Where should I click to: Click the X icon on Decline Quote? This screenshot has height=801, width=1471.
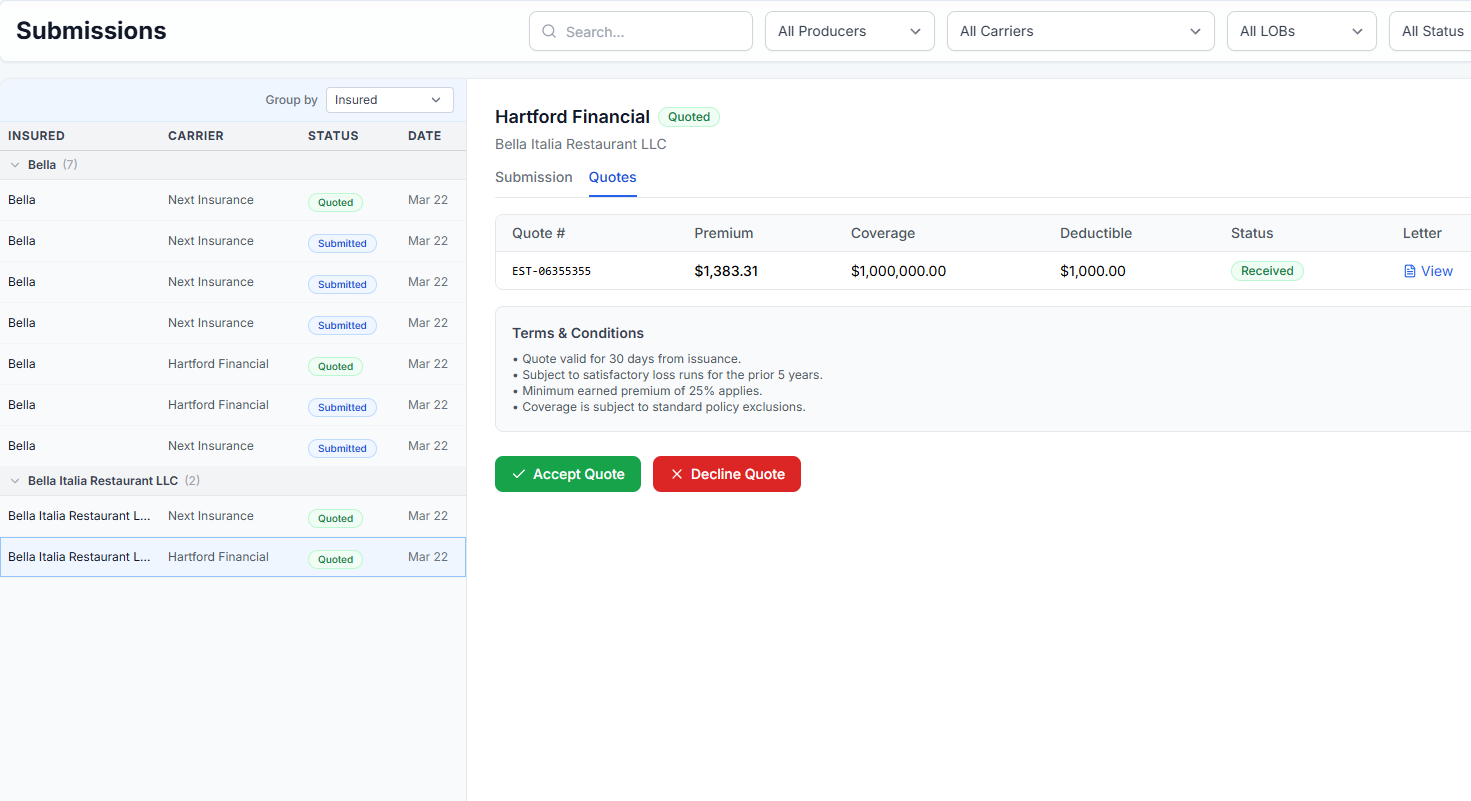click(x=677, y=474)
